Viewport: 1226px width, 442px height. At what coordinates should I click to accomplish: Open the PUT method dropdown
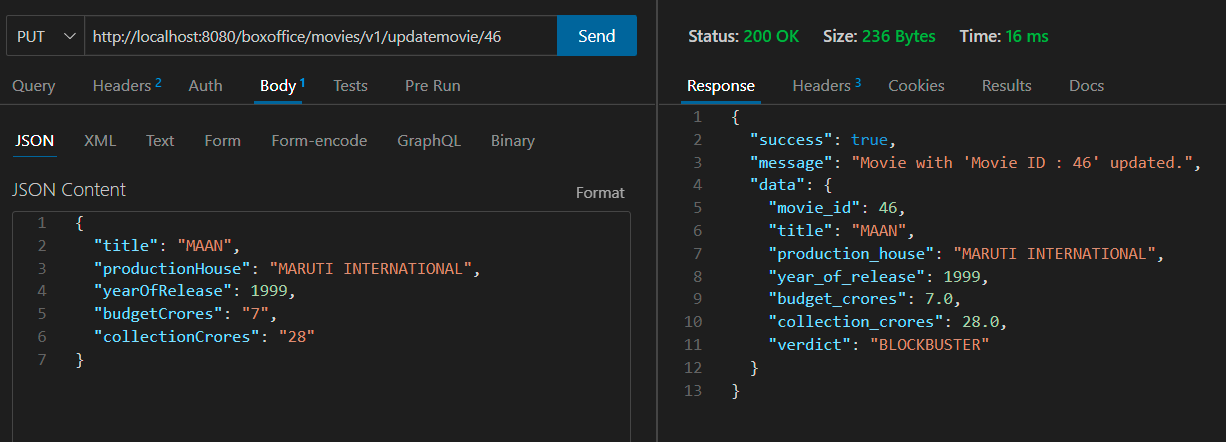[45, 36]
